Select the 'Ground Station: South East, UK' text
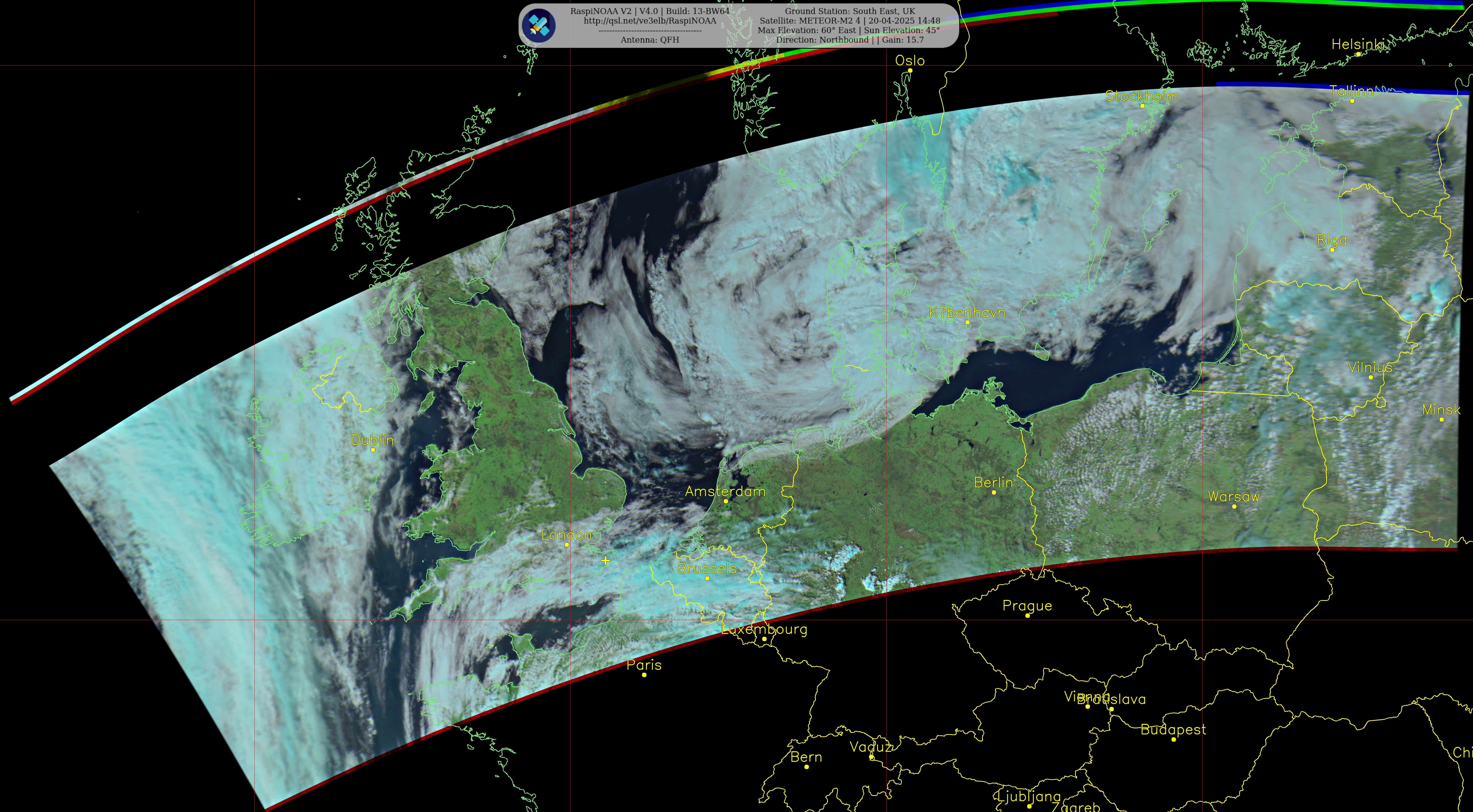Viewport: 1473px width, 812px height. tap(850, 11)
